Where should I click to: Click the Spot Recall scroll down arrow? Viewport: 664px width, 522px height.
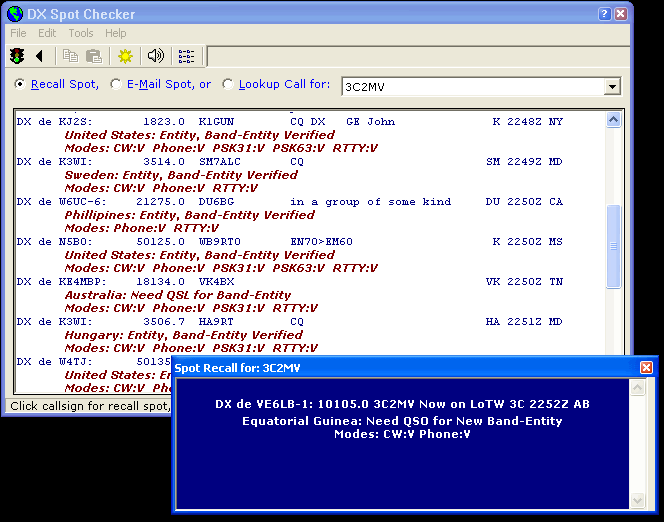(637, 500)
